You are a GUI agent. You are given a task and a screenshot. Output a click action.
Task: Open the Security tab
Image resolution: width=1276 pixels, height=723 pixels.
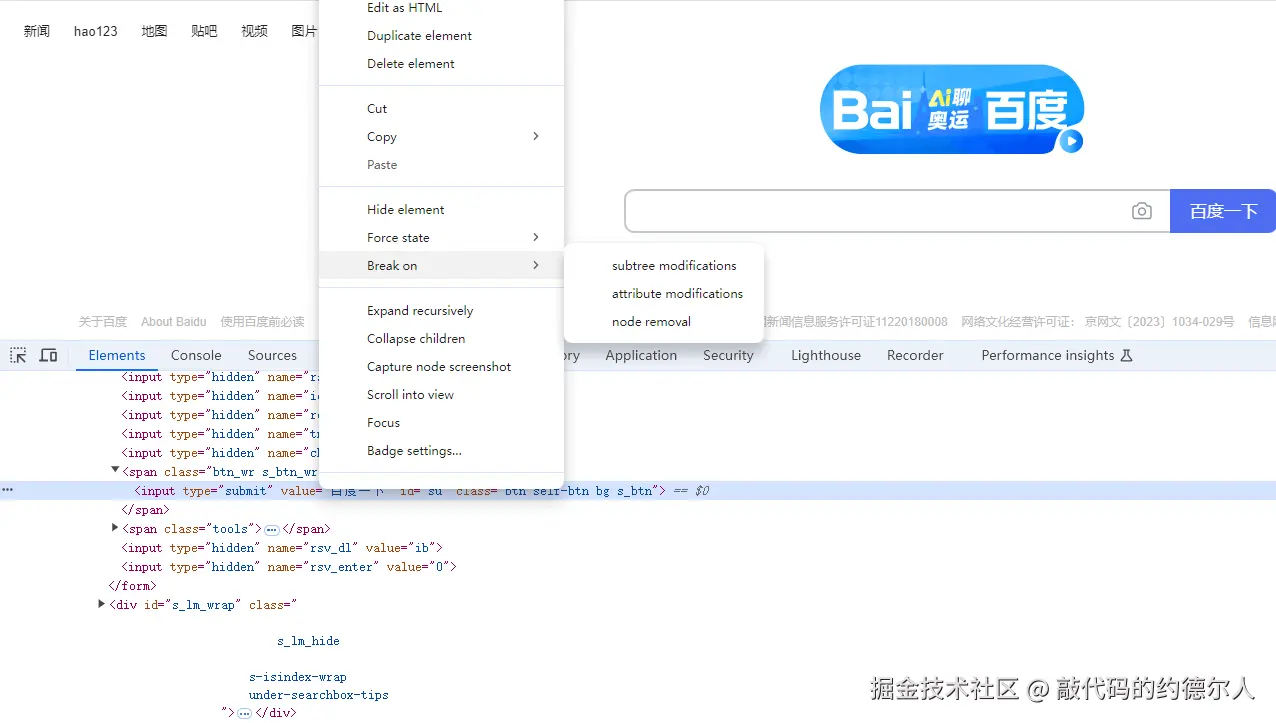(x=728, y=355)
